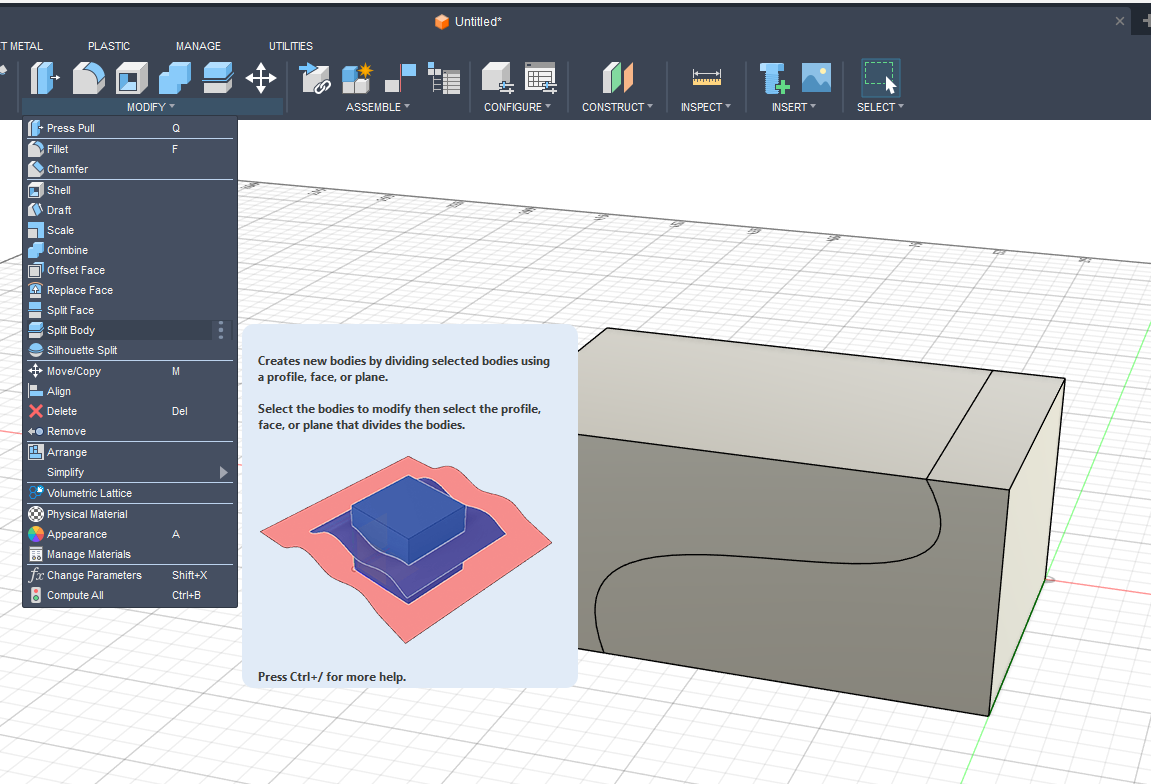
Task: Open the Measure tool ruler icon
Action: (x=706, y=78)
